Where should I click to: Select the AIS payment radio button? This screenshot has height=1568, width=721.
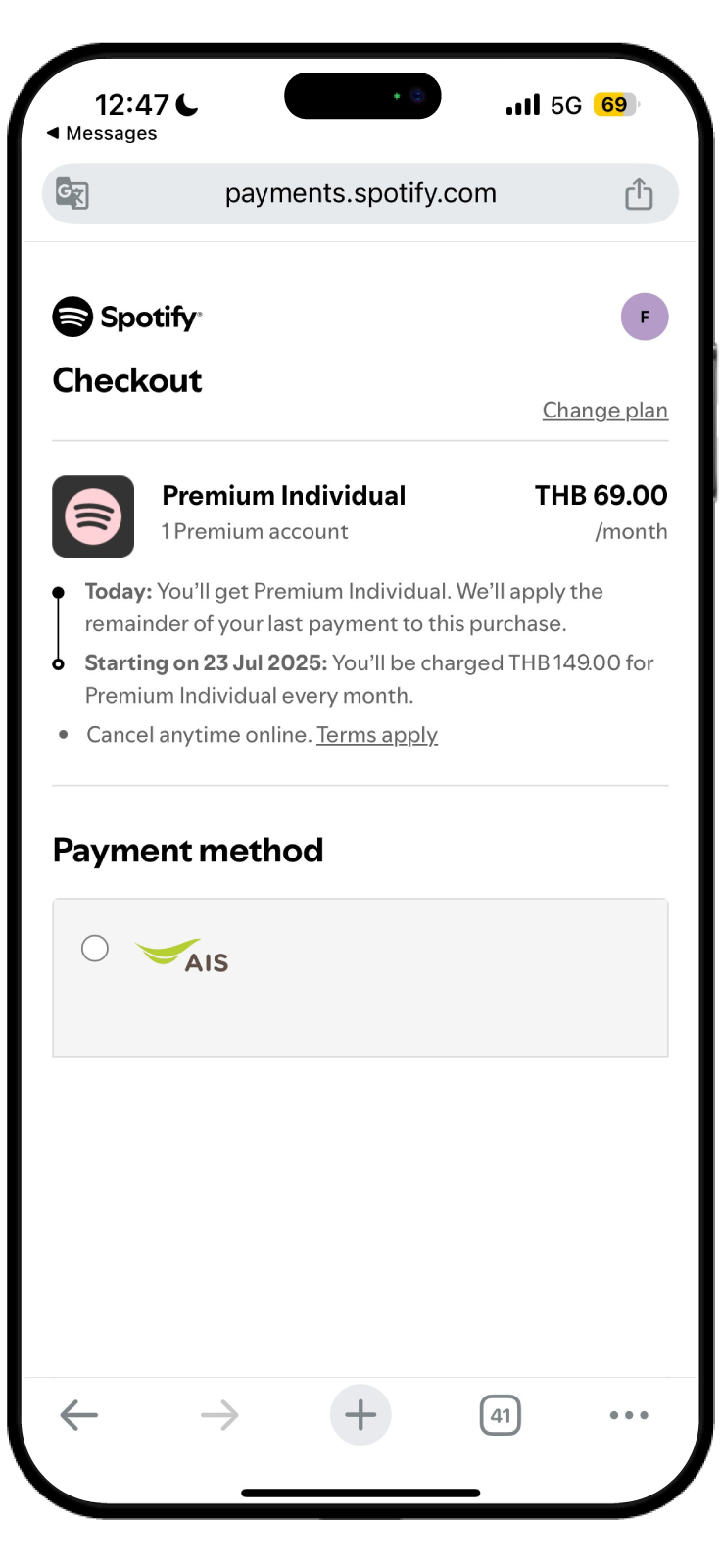[x=95, y=949]
